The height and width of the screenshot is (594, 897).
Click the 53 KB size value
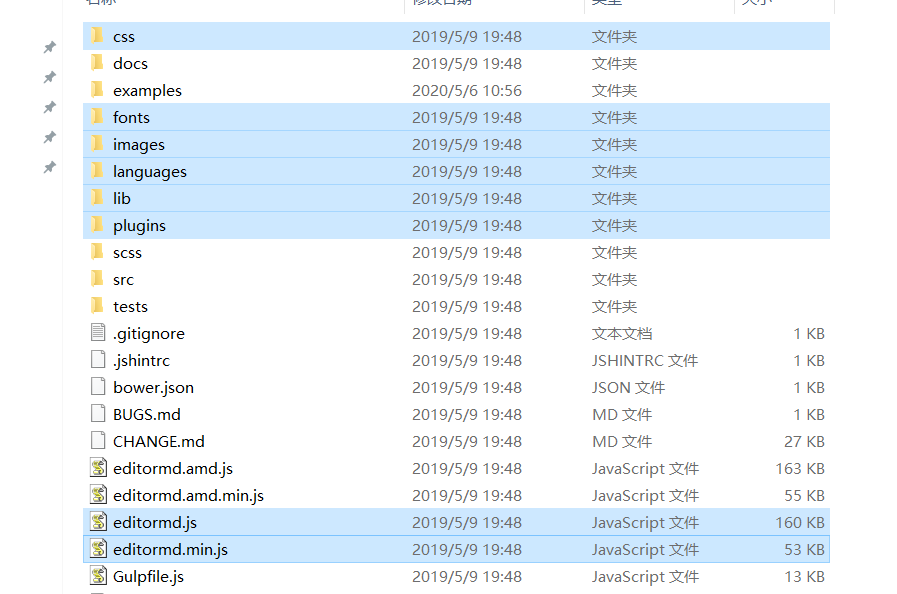[x=804, y=549]
